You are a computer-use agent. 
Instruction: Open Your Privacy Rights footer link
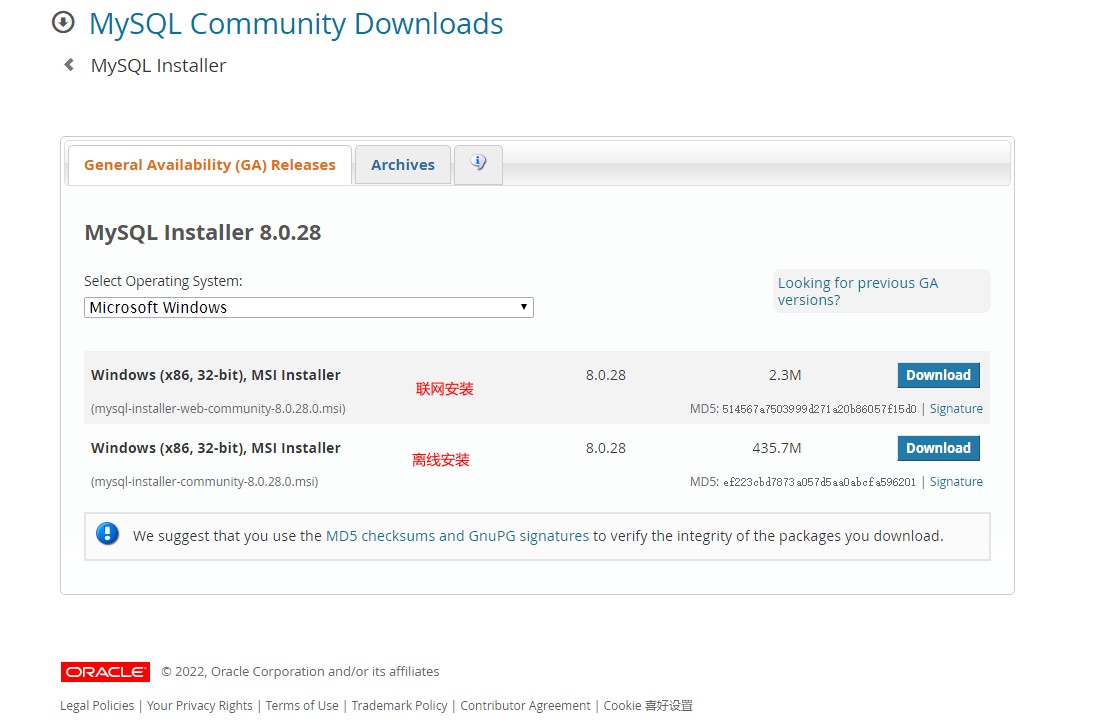(199, 706)
